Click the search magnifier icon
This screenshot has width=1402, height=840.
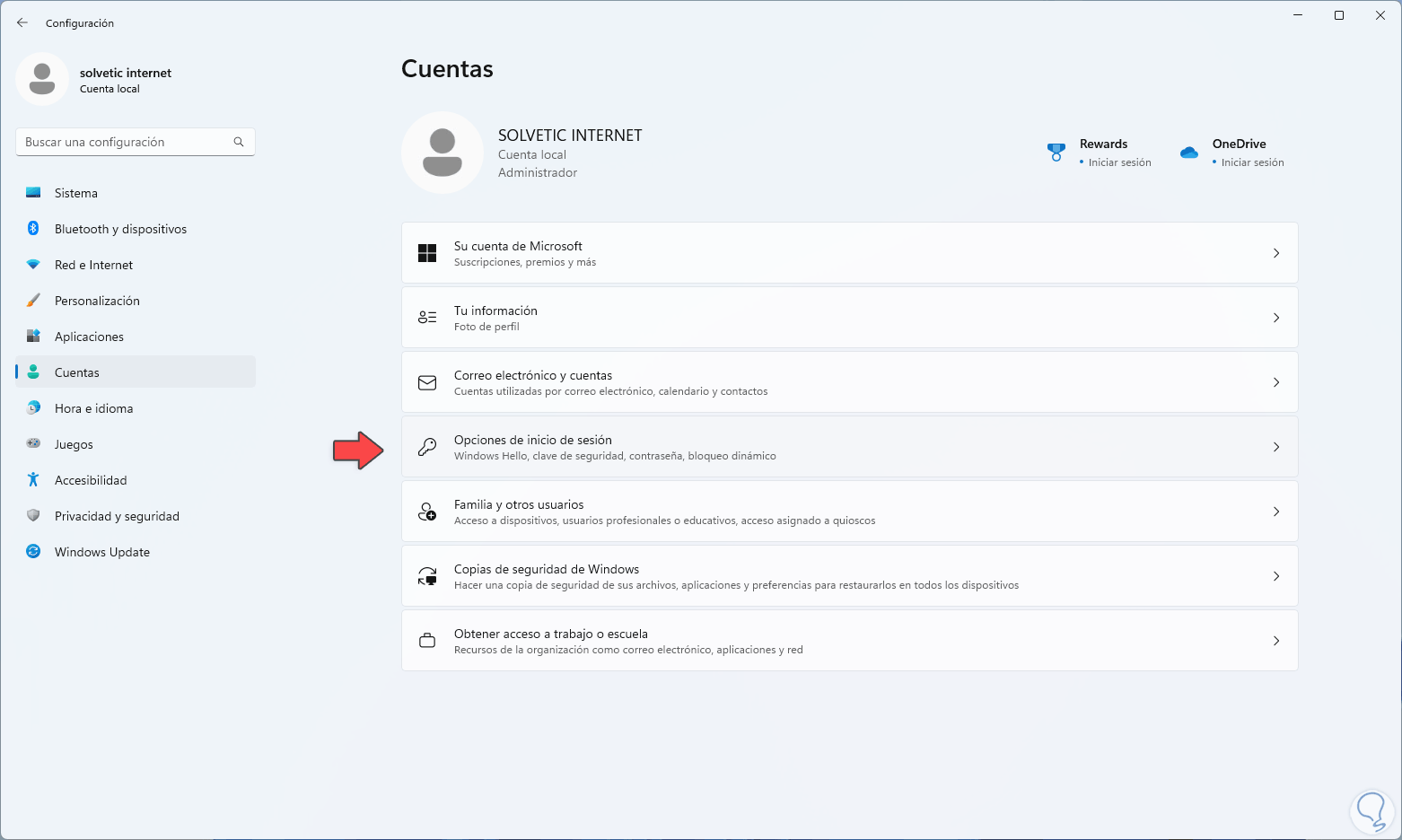pos(239,142)
